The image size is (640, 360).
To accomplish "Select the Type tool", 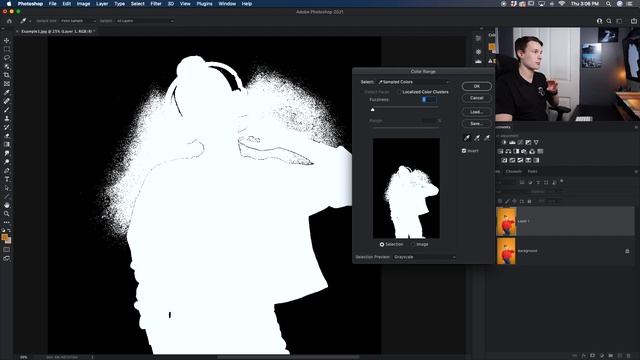I will point(7,179).
